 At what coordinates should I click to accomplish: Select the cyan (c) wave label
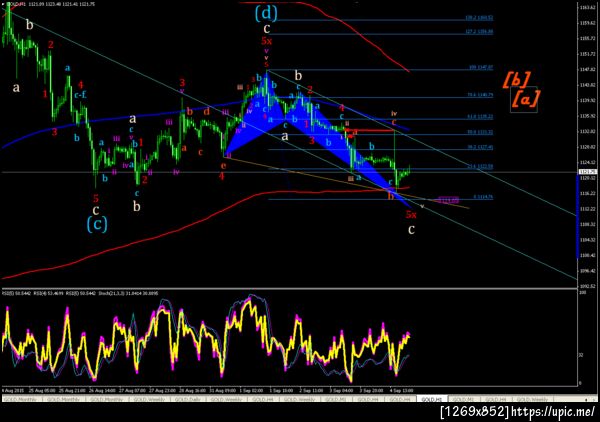pyautogui.click(x=97, y=224)
